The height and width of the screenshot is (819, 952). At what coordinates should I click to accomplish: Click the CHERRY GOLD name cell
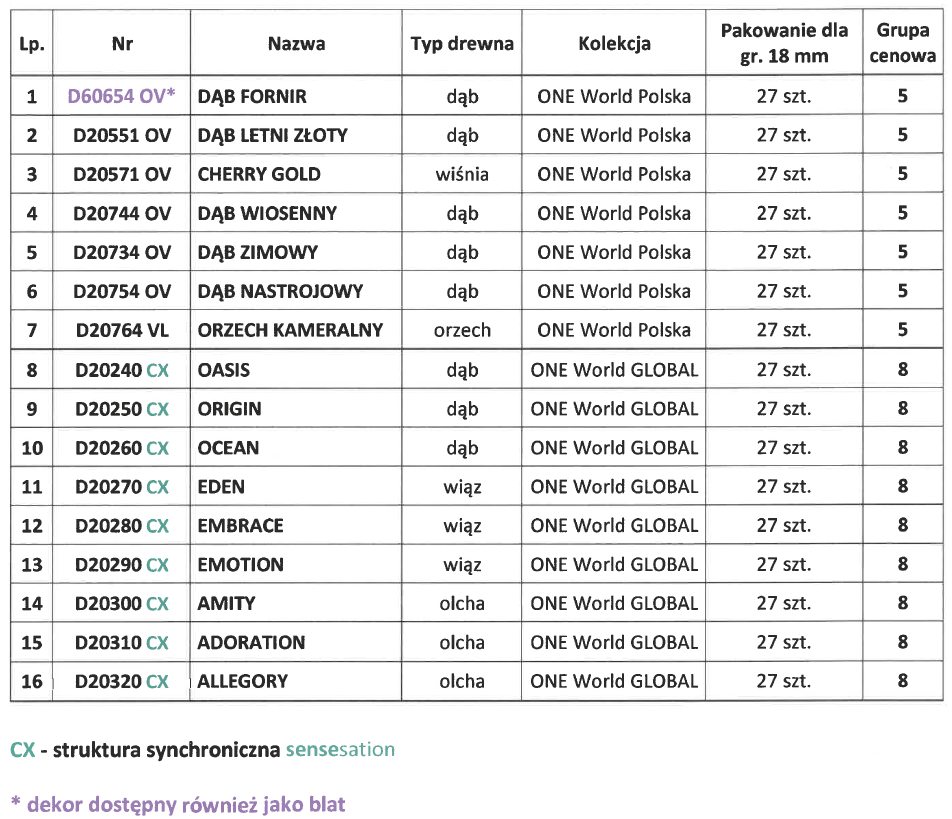[x=296, y=174]
